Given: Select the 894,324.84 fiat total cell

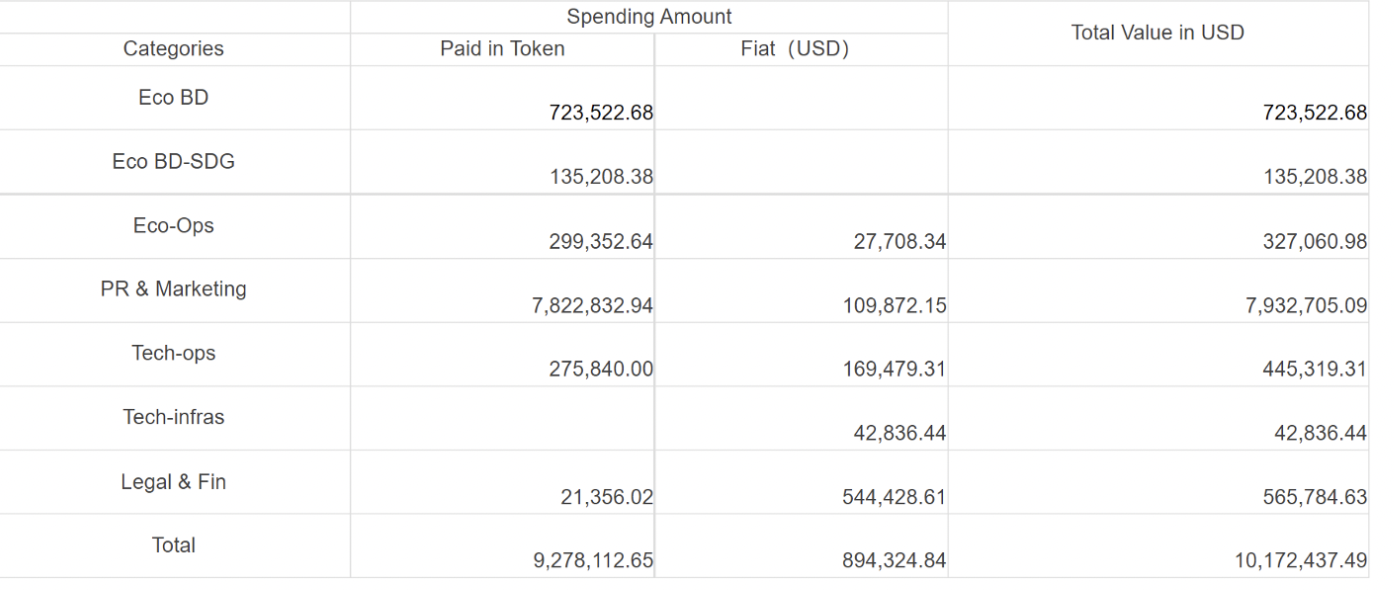Looking at the screenshot, I should click(x=894, y=561).
